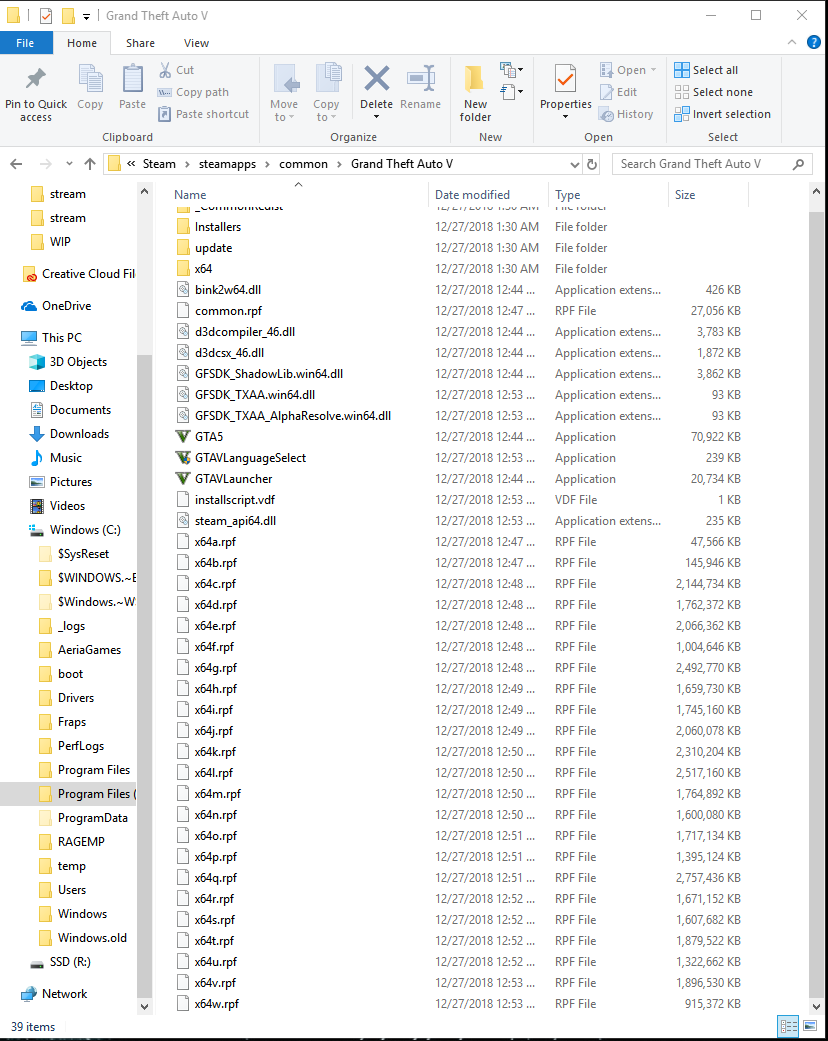
Task: Open recent locations dropdown arrow
Action: click(x=69, y=164)
